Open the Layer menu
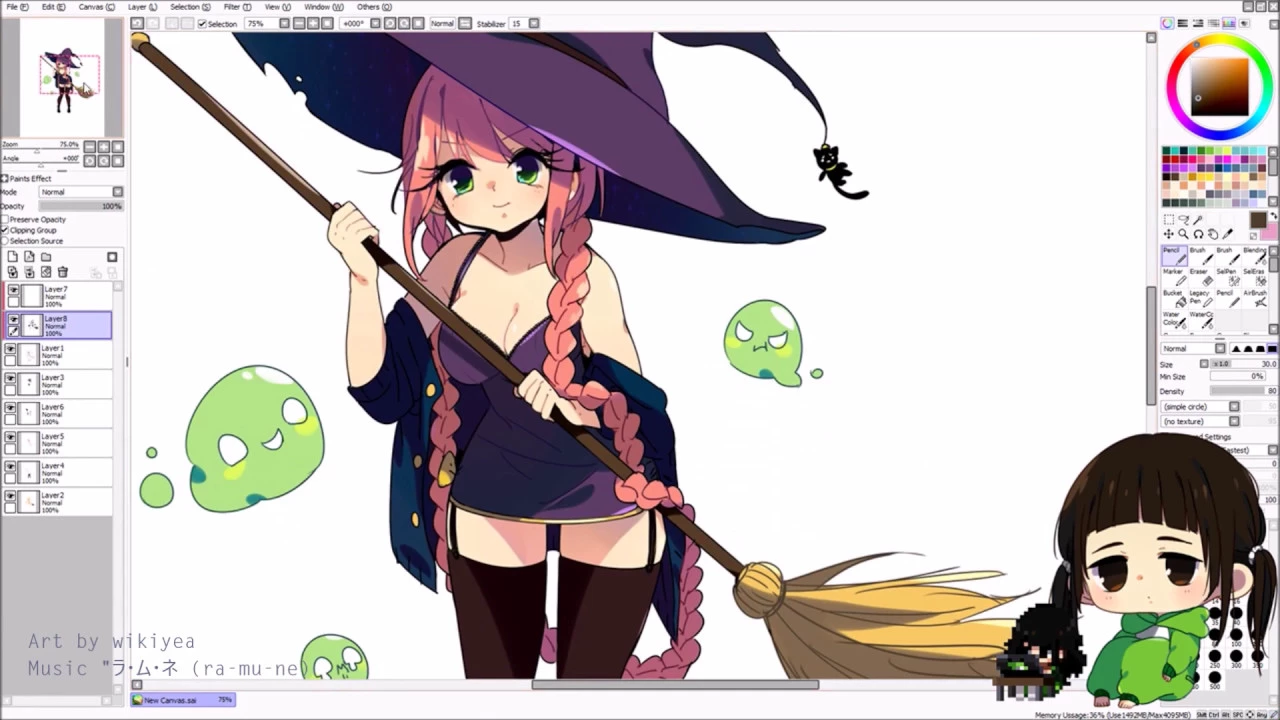The width and height of the screenshot is (1280, 720). tap(142, 7)
